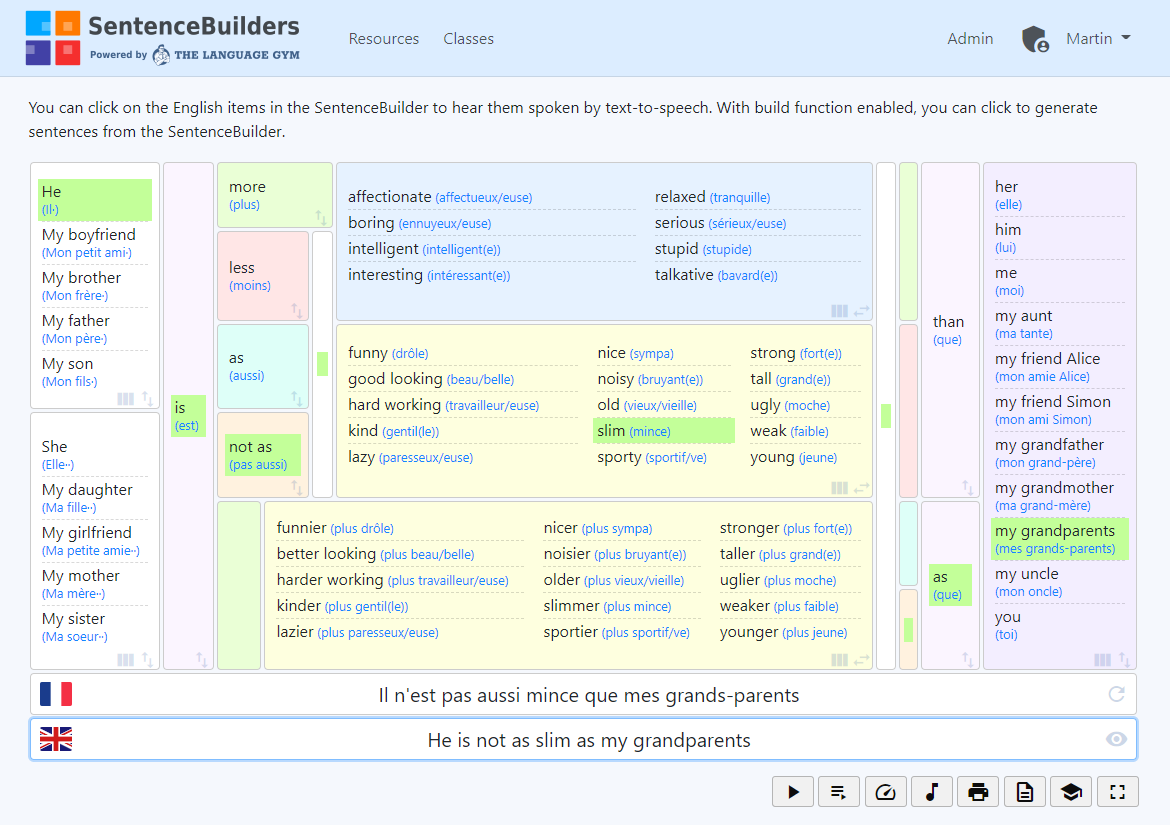Click the Admin link

[970, 39]
